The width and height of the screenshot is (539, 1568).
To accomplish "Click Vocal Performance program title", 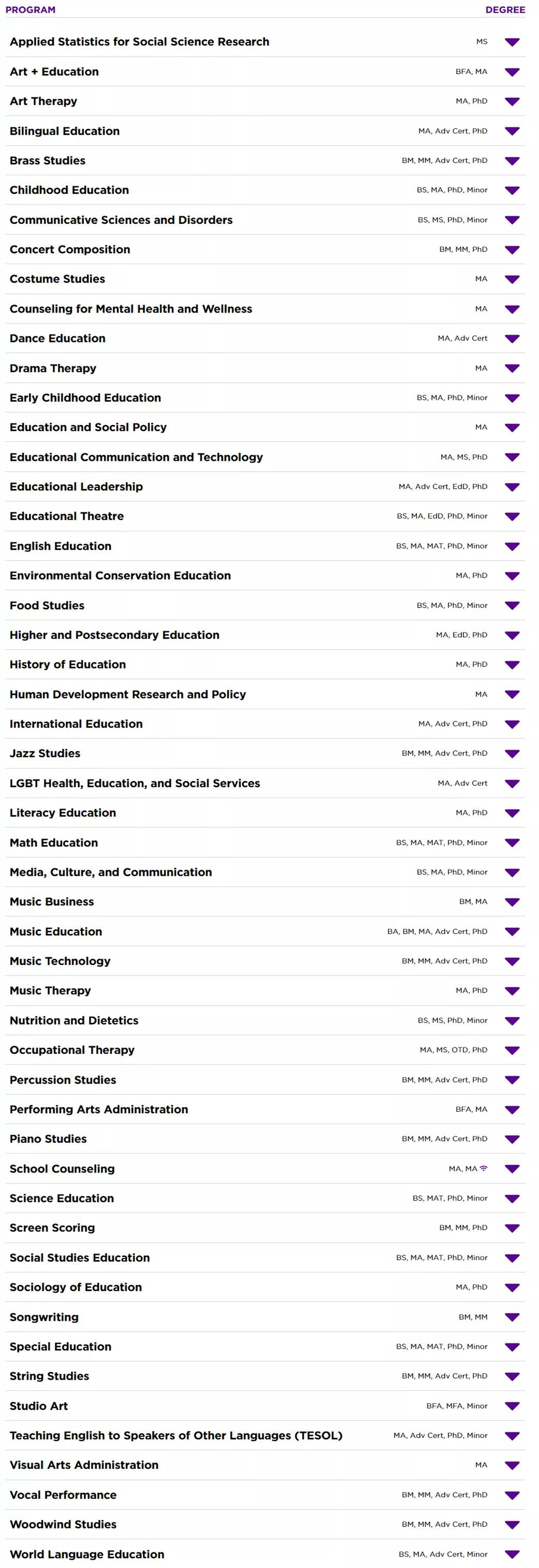I will (x=63, y=1494).
